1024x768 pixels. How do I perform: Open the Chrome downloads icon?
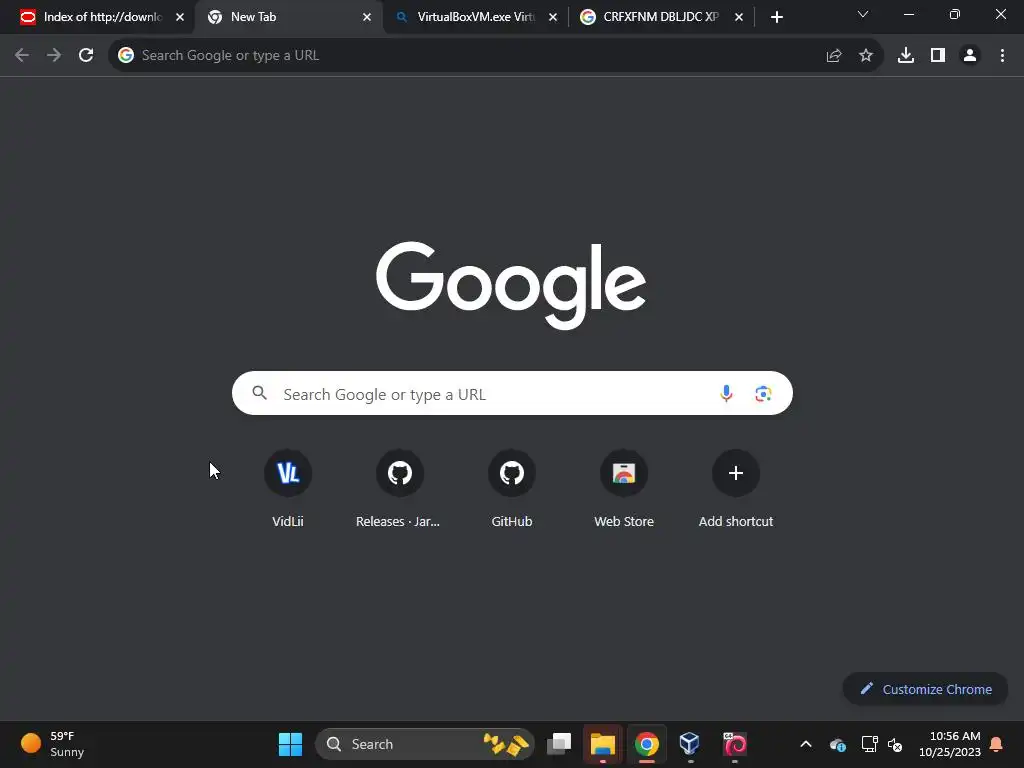(x=906, y=56)
